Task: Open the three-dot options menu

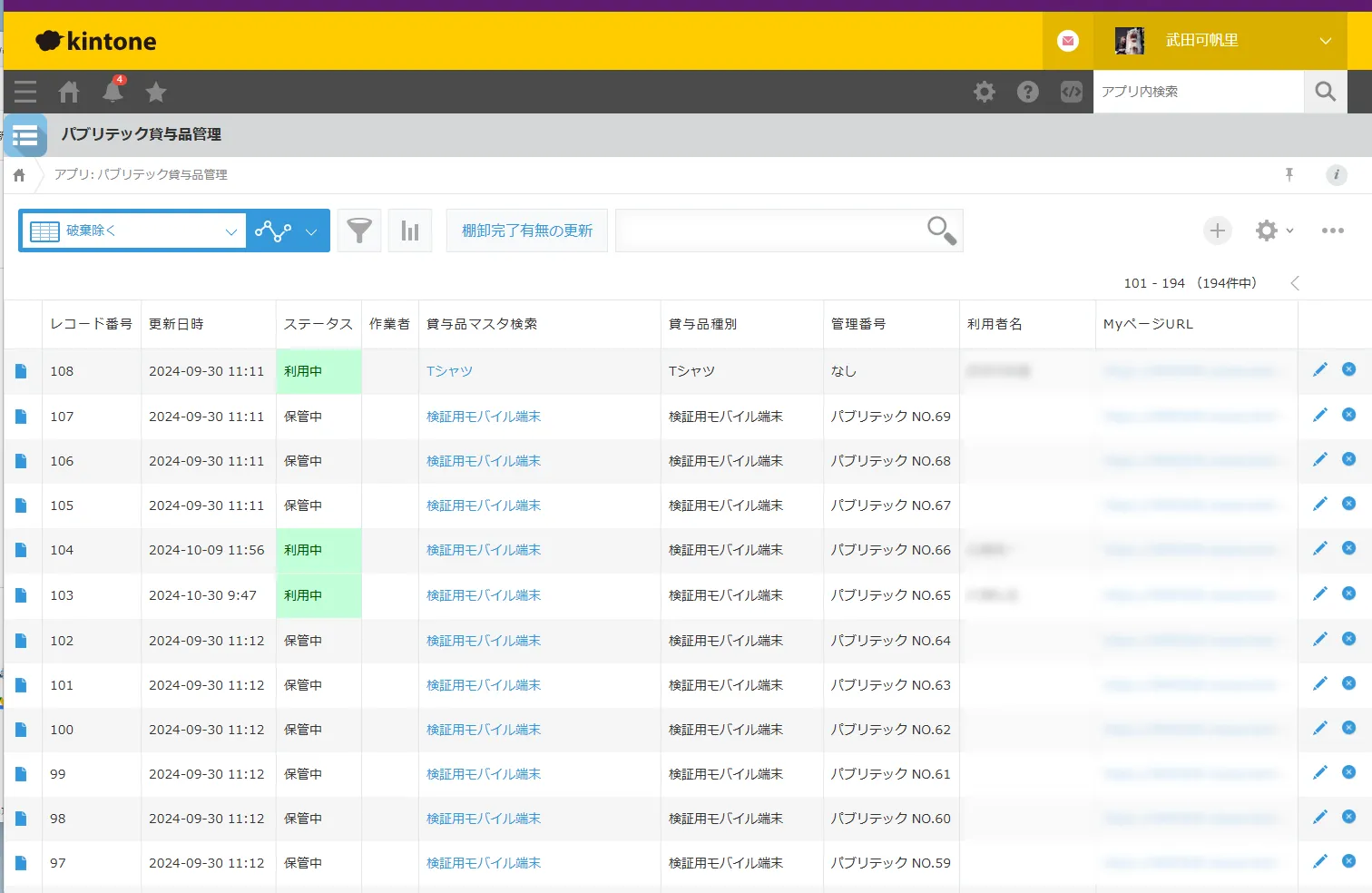Action: (x=1332, y=231)
